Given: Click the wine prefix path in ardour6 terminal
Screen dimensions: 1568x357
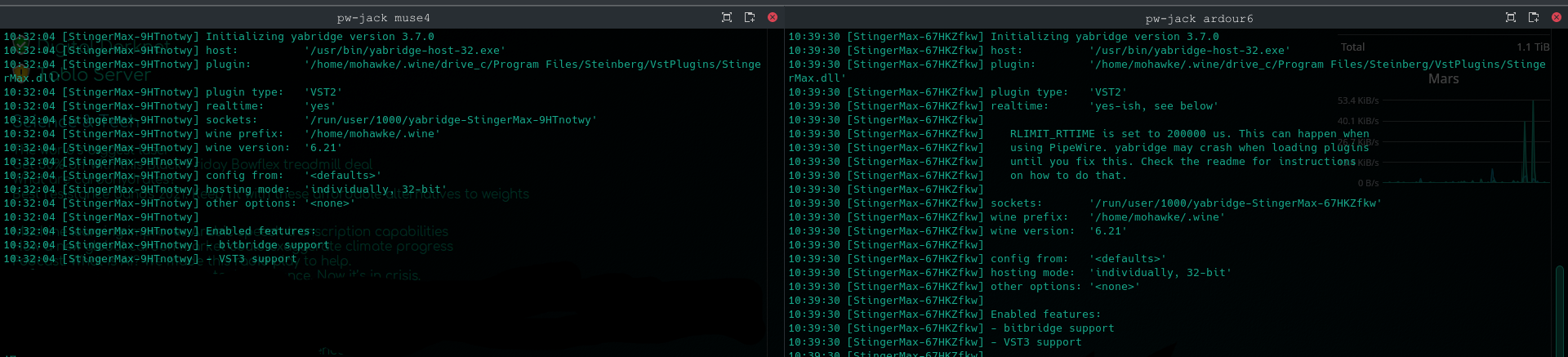Looking at the screenshot, I should coord(1156,217).
